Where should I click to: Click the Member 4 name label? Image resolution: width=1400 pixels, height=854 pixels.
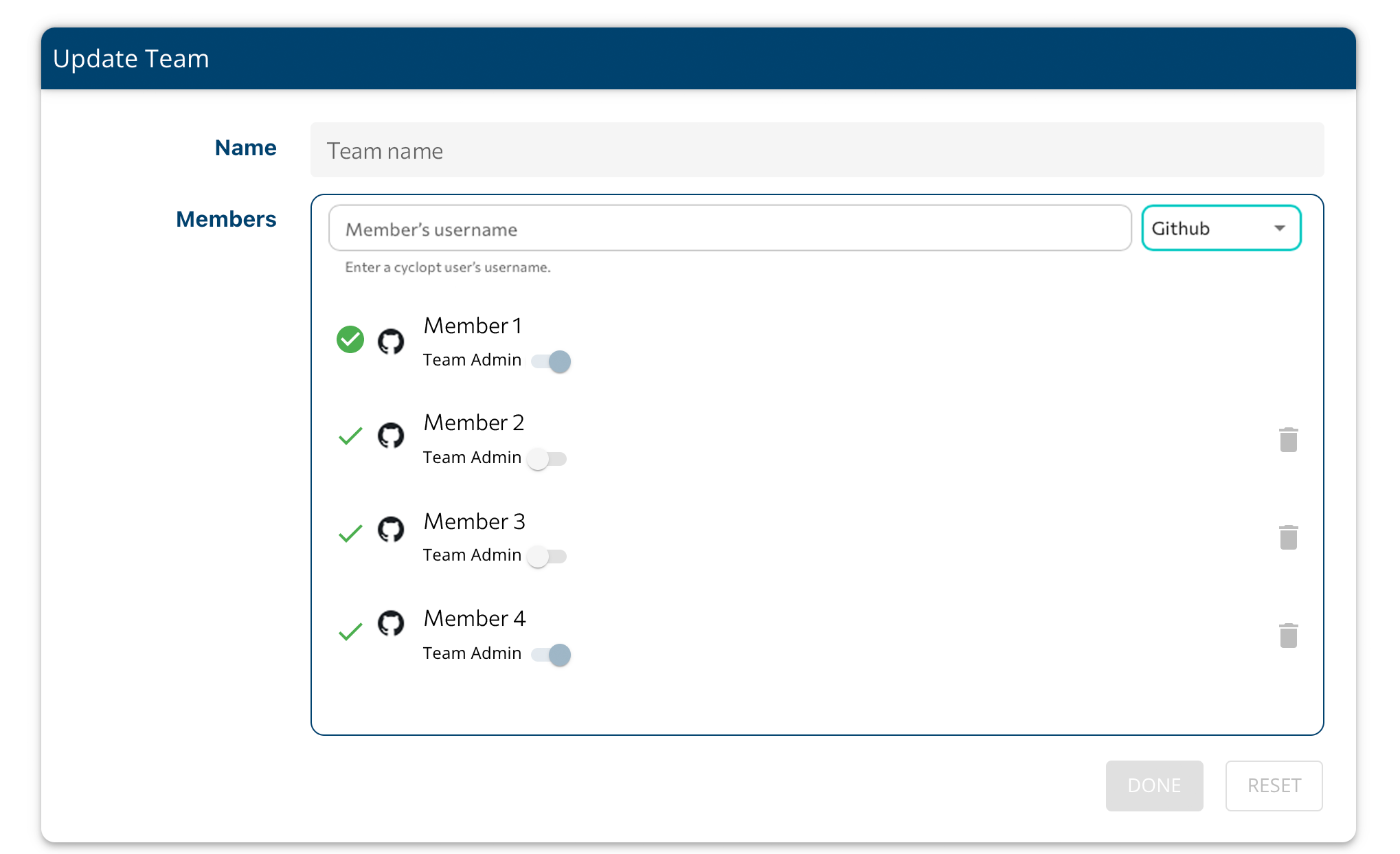coord(474,618)
